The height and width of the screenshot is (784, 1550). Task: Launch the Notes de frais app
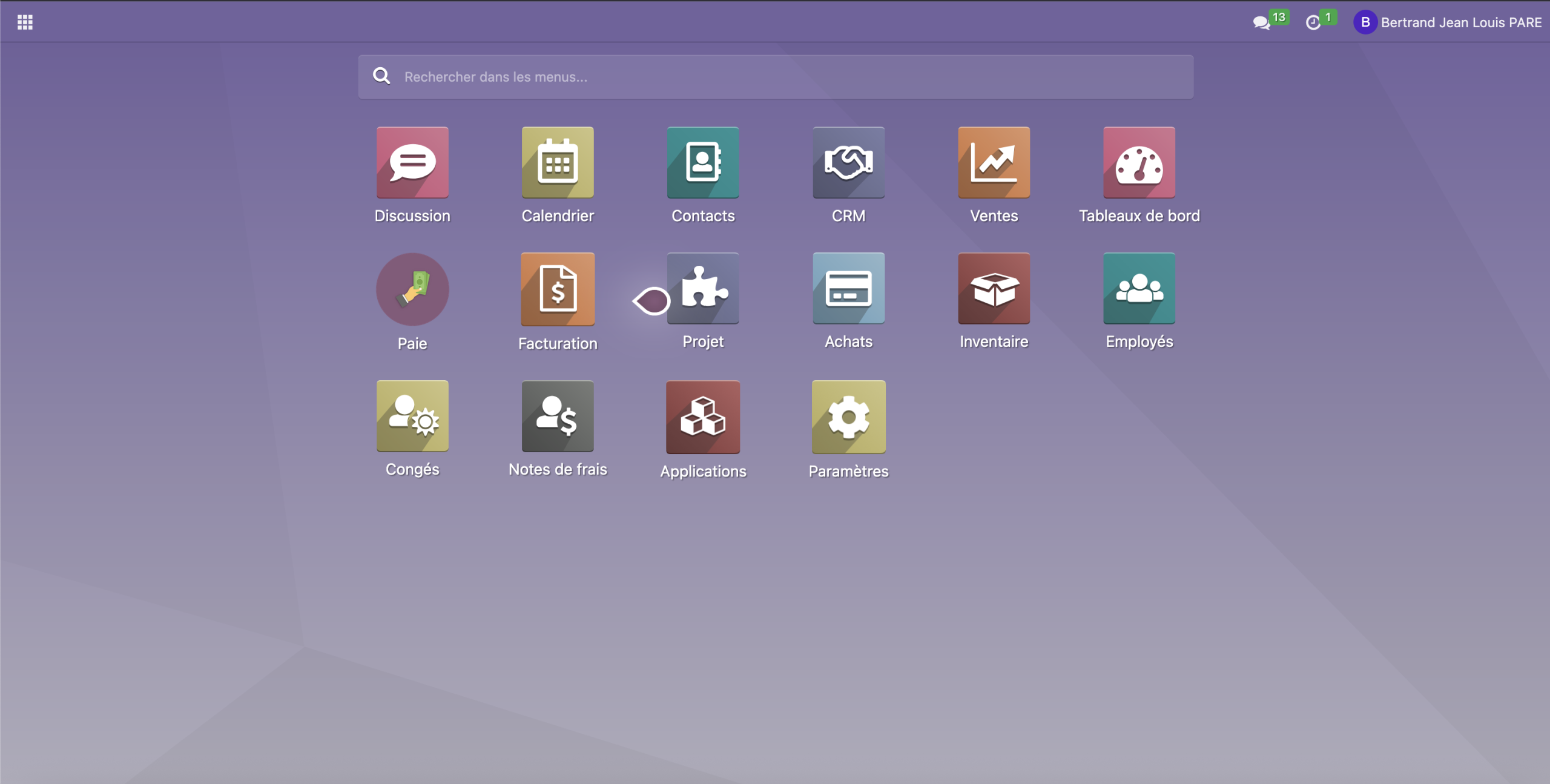558,416
